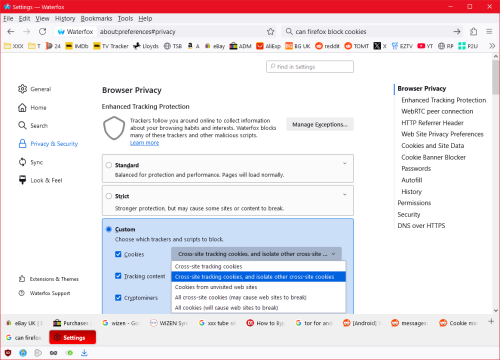Open the XXX bookmarks folder
The height and width of the screenshot is (360, 500).
[x=14, y=46]
